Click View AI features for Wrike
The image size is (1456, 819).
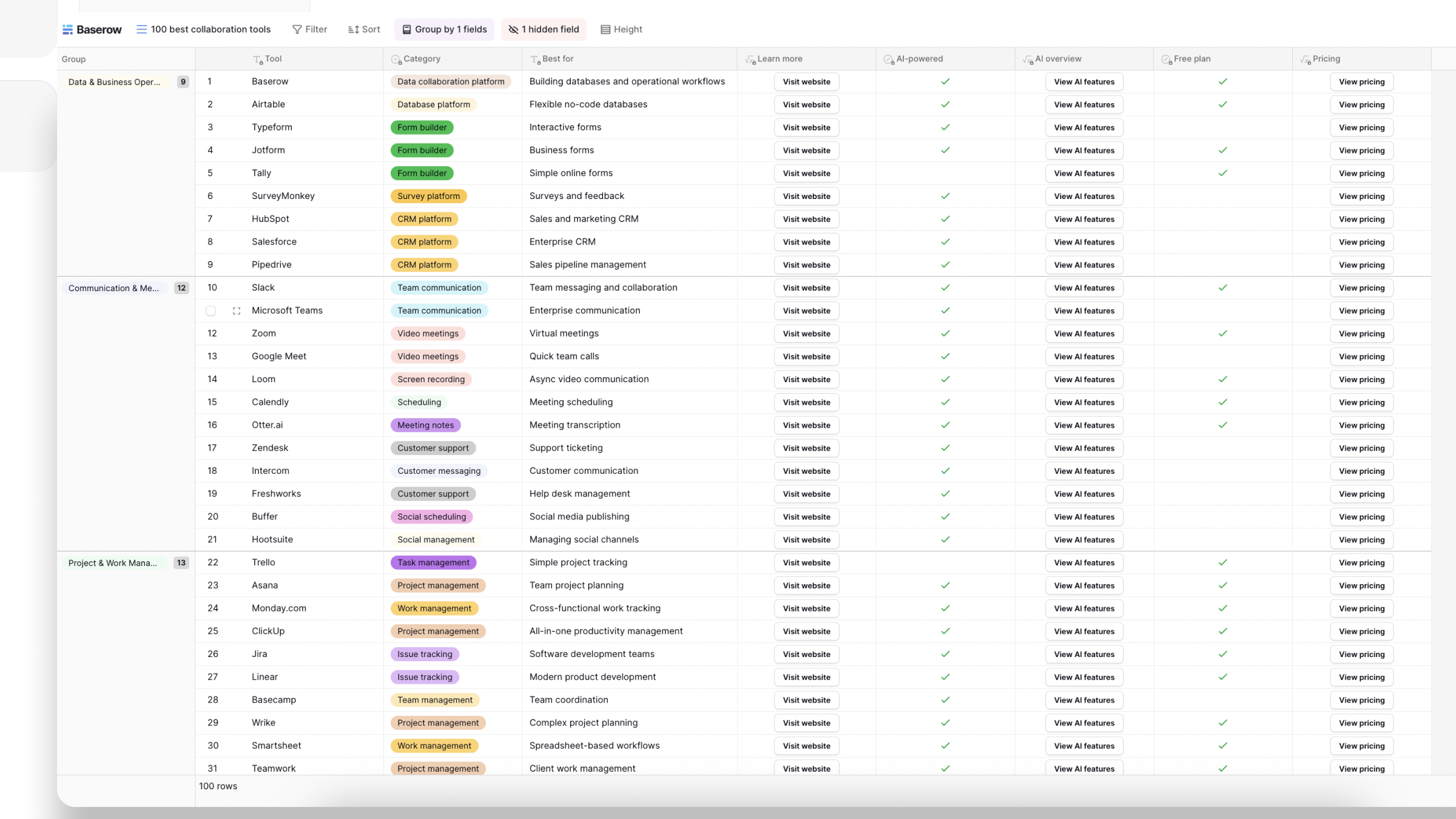(x=1084, y=723)
